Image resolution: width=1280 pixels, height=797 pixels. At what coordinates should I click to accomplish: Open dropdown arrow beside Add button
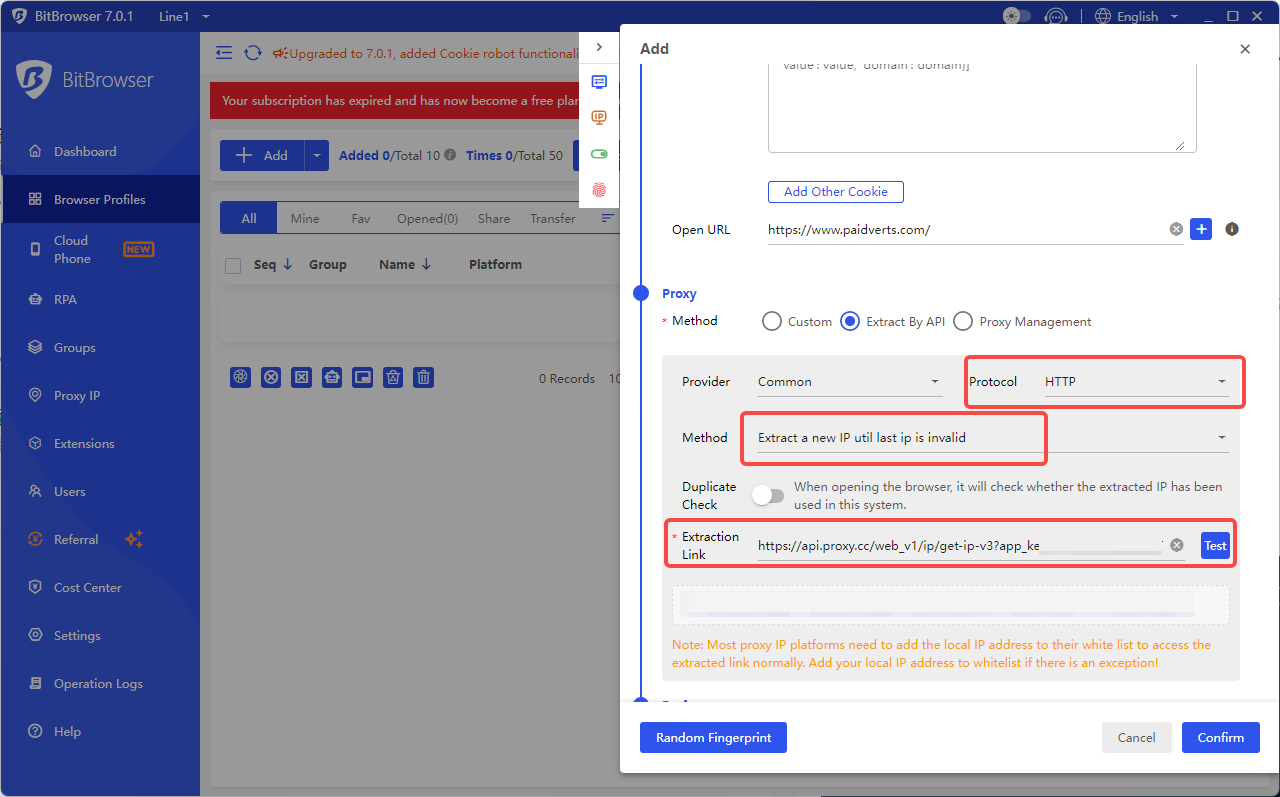(316, 155)
